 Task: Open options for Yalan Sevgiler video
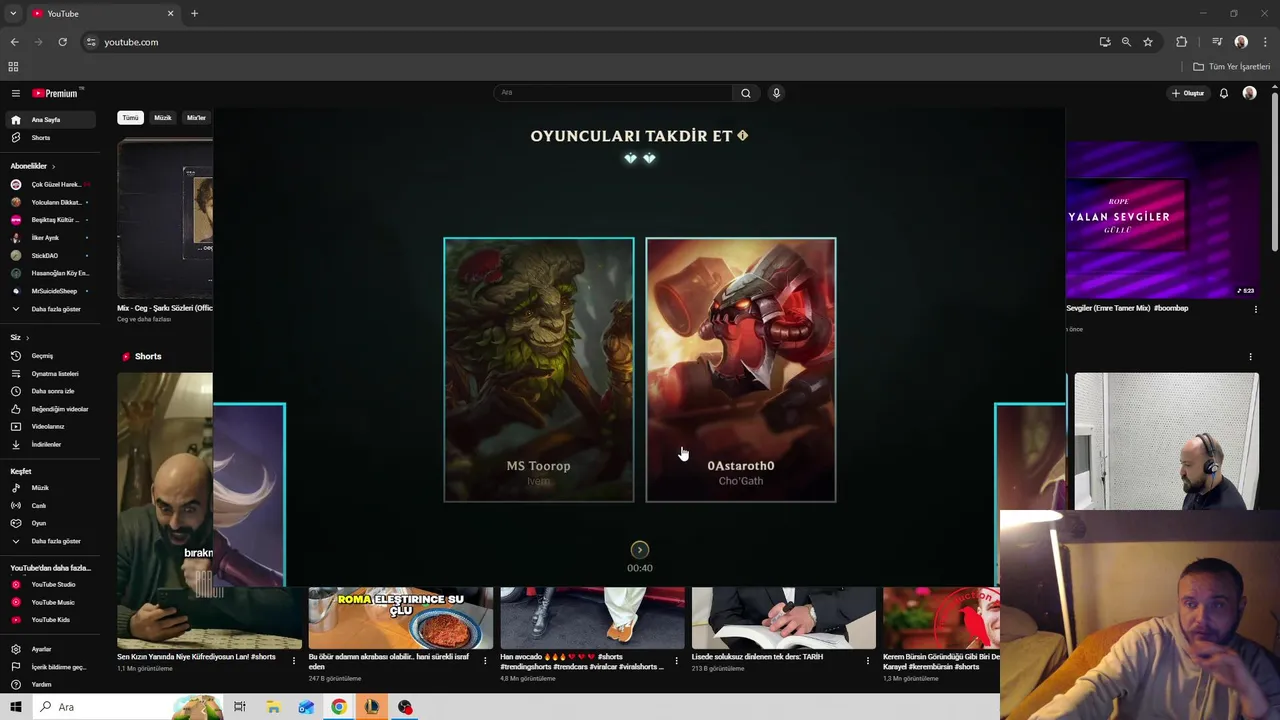(1256, 310)
